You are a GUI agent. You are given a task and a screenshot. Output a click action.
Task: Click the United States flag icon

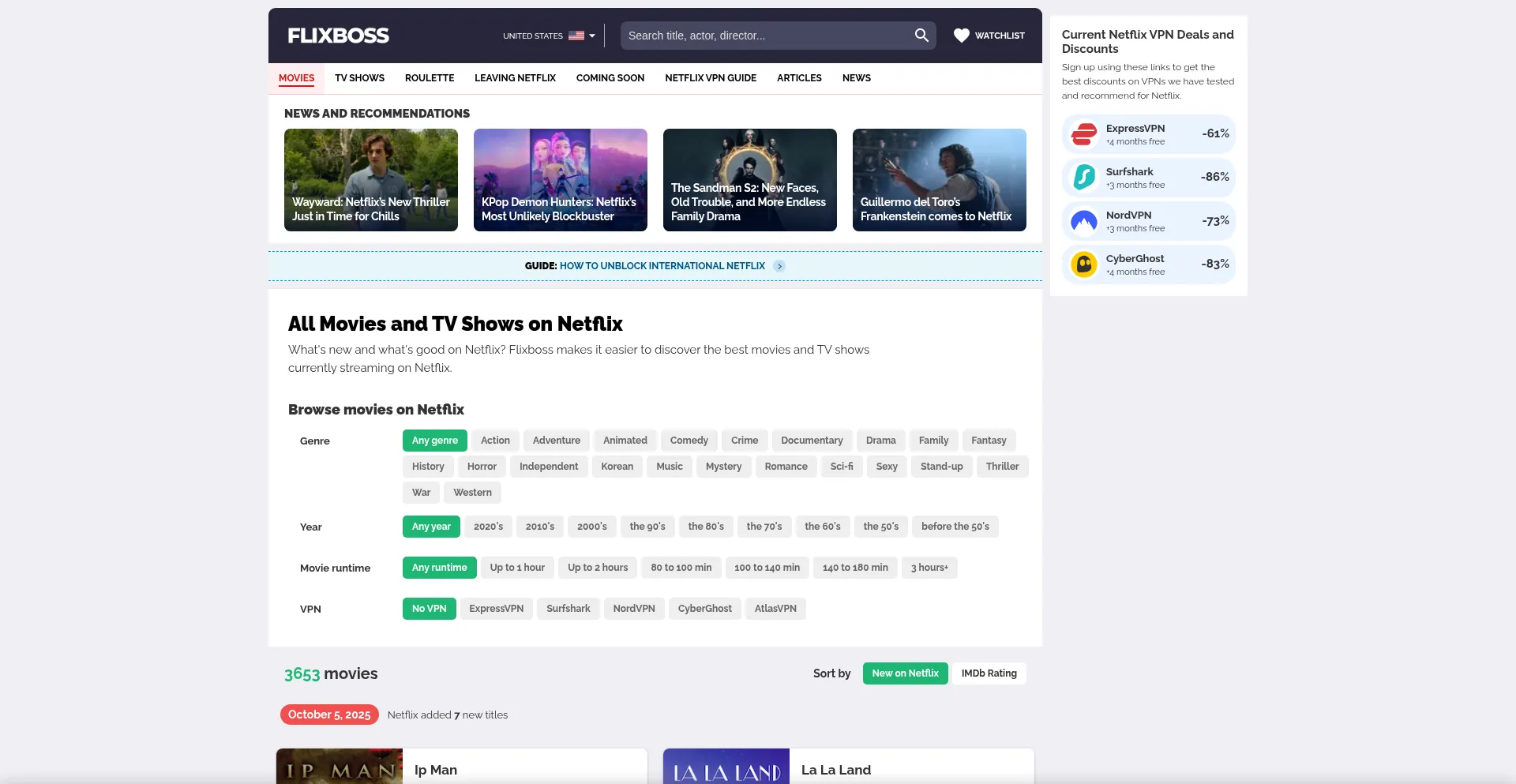[576, 36]
